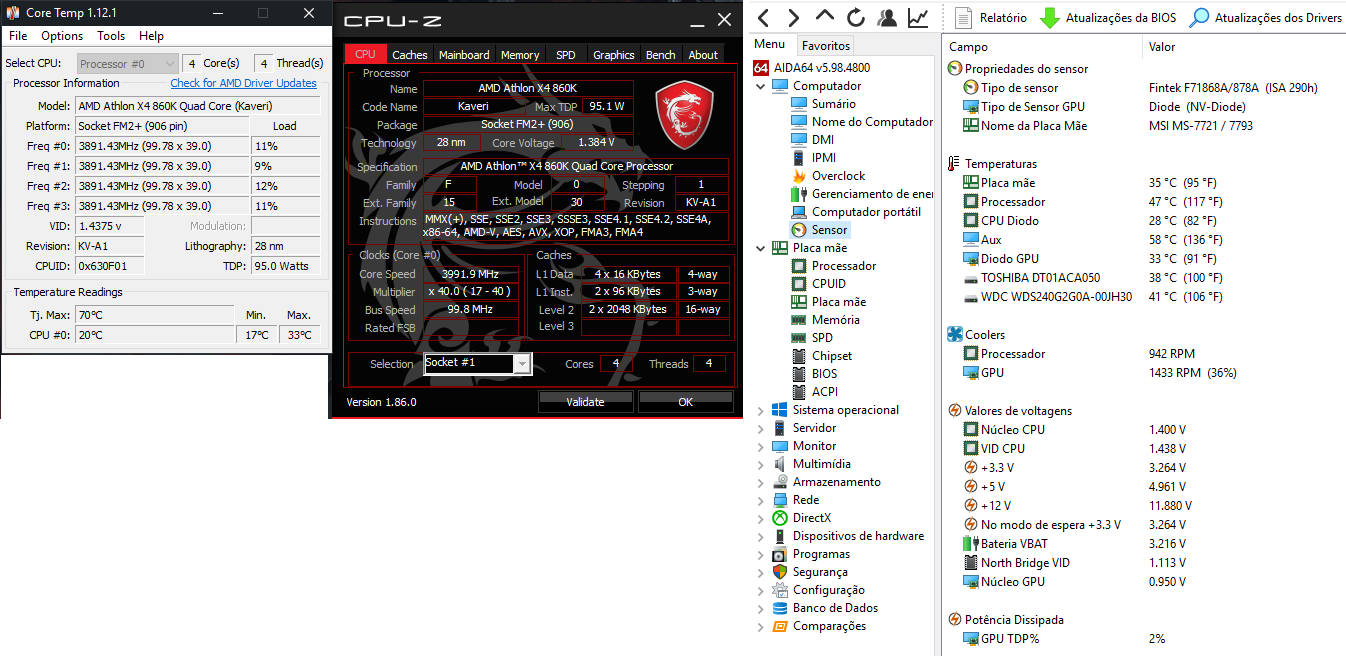Select Dispositivos de hardware tree item
1346x656 pixels.
pos(848,536)
